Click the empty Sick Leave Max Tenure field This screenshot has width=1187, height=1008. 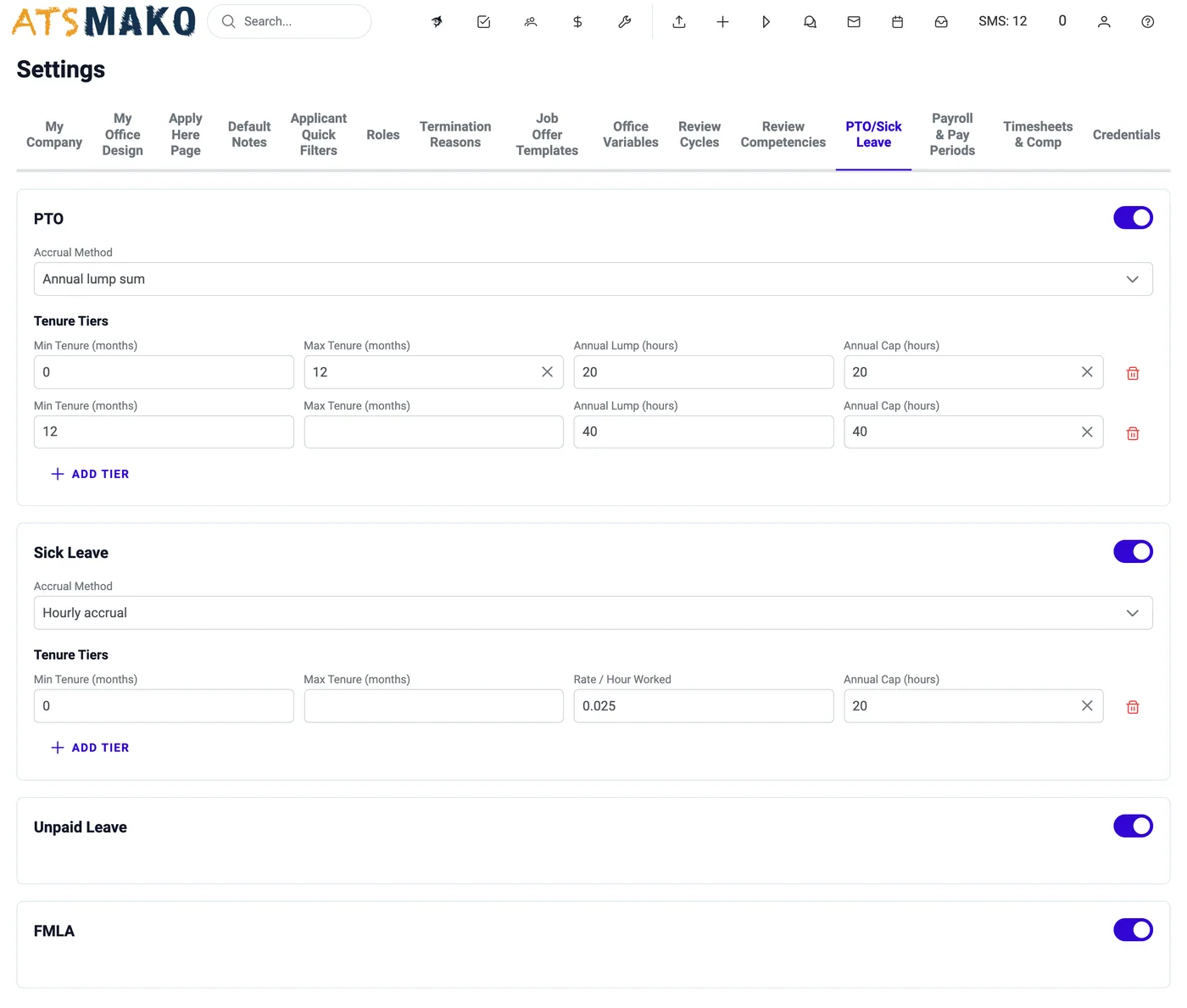point(433,706)
